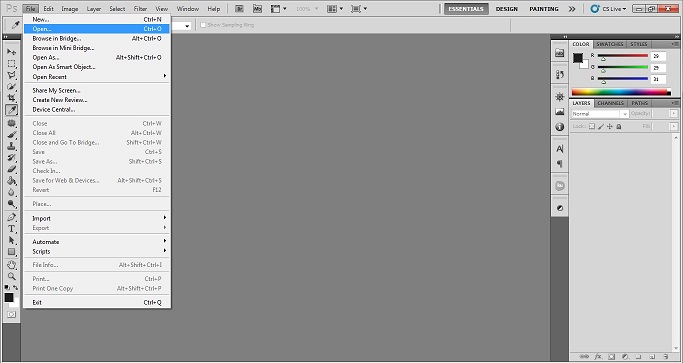Switch to the Channels tab
The height and width of the screenshot is (363, 683).
(610, 103)
